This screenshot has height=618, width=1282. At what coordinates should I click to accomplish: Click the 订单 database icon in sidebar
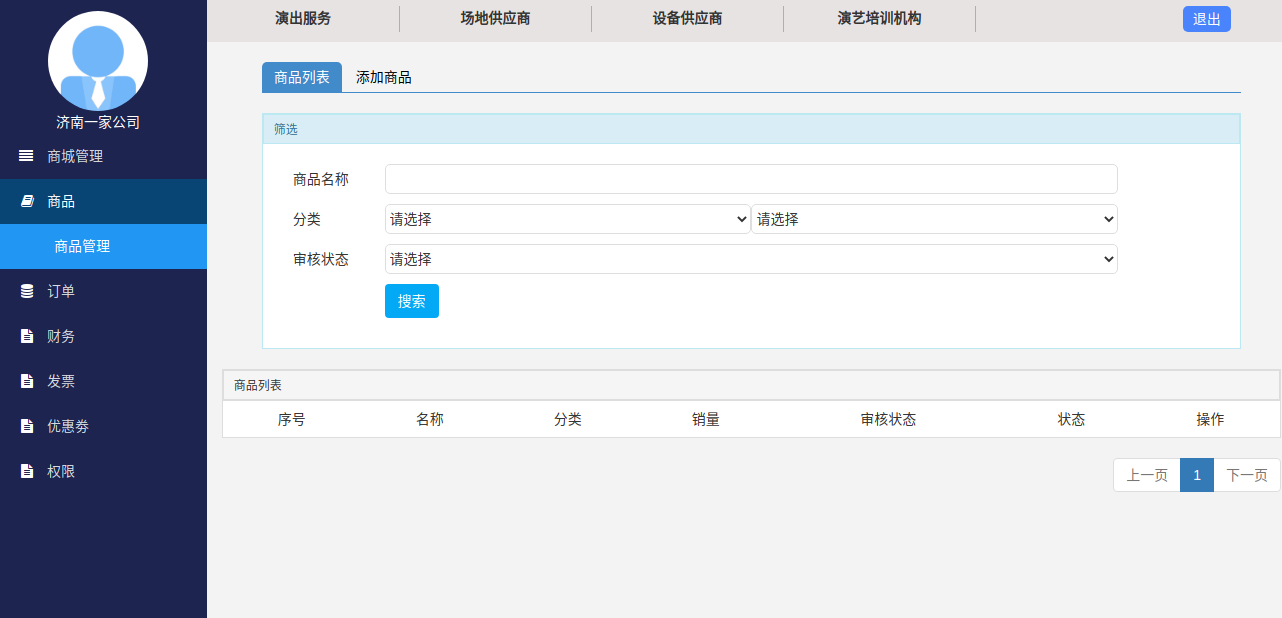[x=27, y=291]
